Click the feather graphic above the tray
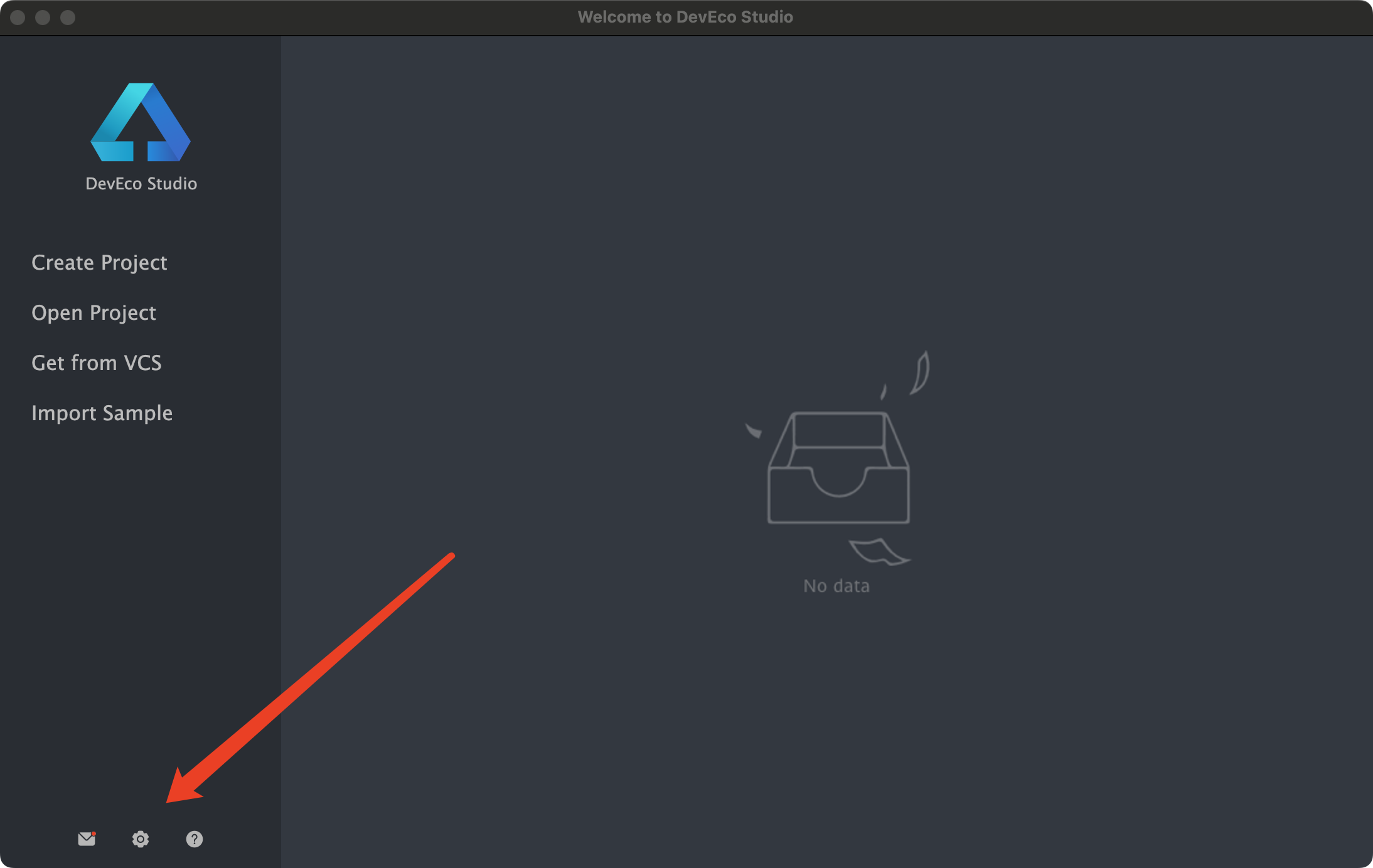Viewport: 1373px width, 868px height. (x=921, y=374)
